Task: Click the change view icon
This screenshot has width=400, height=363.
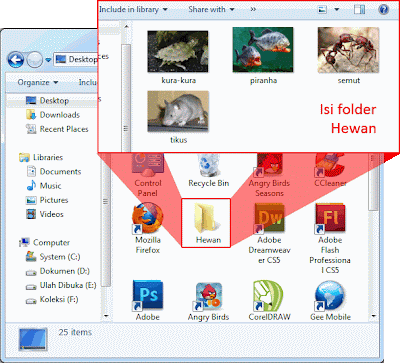Action: (x=322, y=9)
